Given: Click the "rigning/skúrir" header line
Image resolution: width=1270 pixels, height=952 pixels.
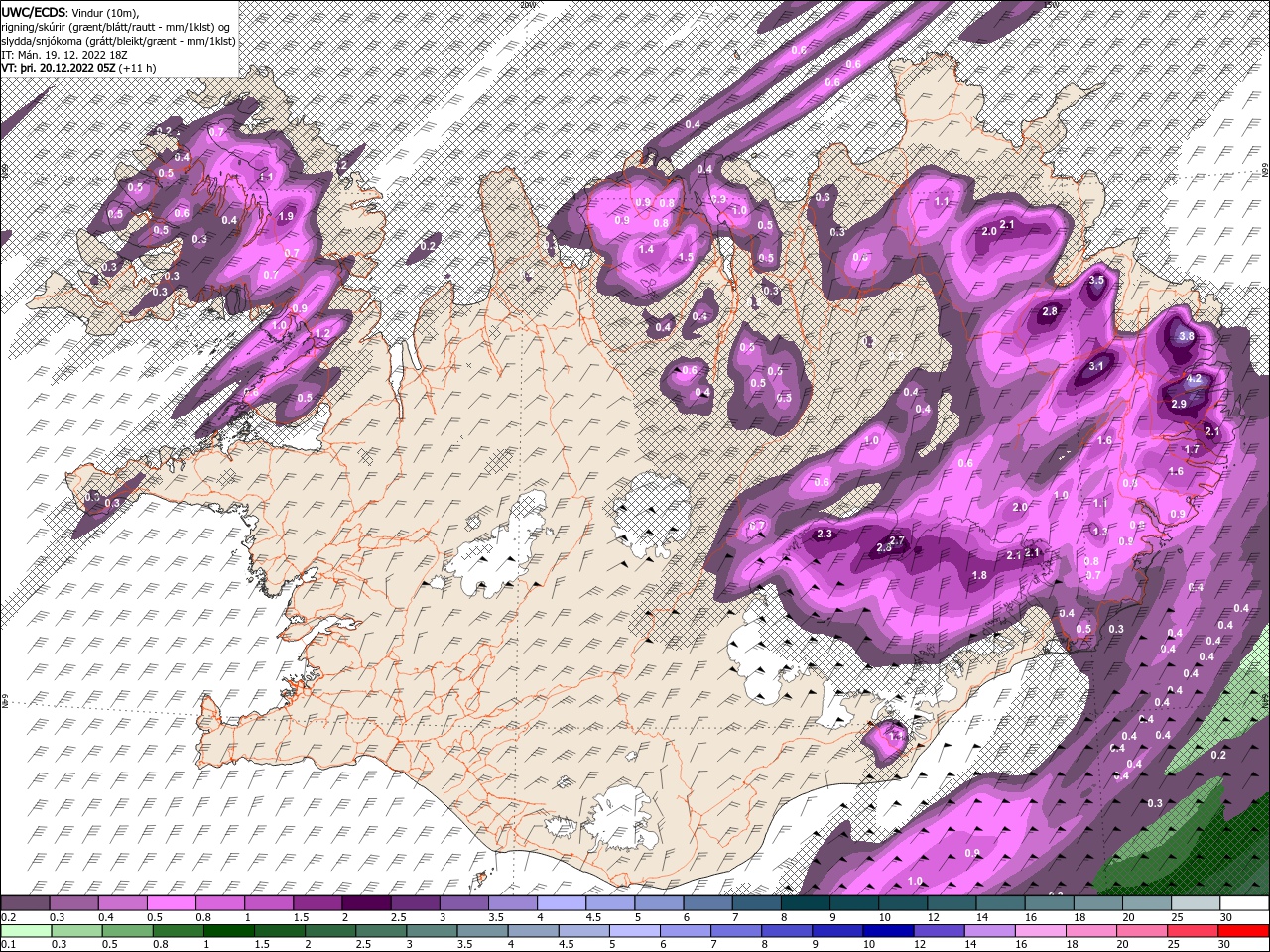Looking at the screenshot, I should tap(116, 26).
